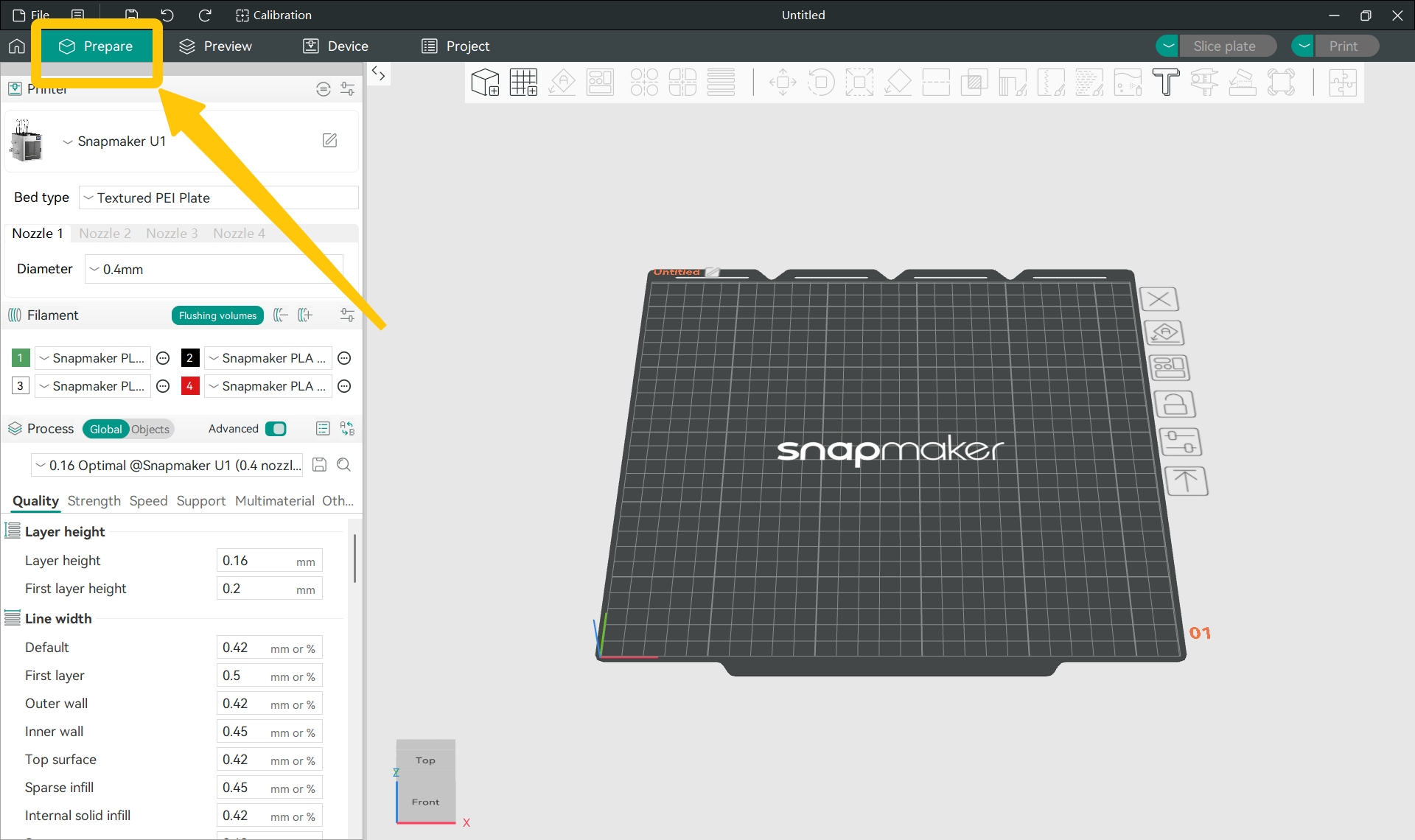Click the Redo arrow icon
1415x840 pixels.
[205, 15]
